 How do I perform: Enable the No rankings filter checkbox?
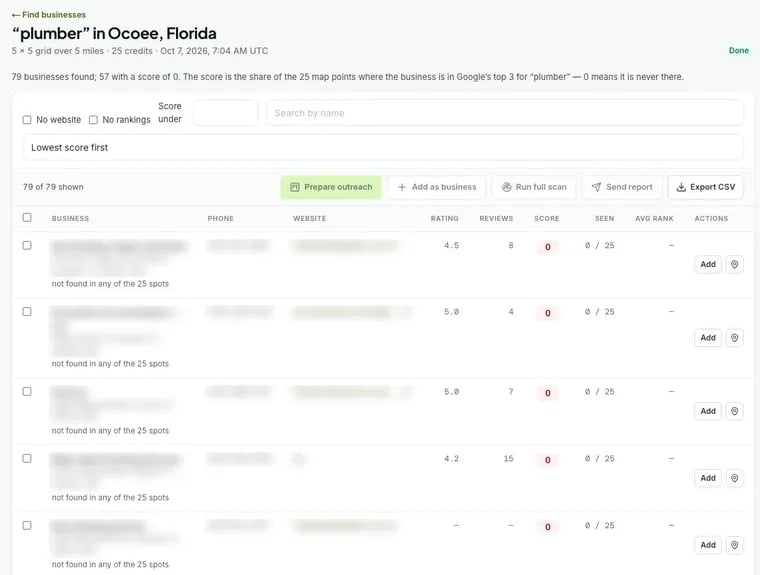(93, 120)
